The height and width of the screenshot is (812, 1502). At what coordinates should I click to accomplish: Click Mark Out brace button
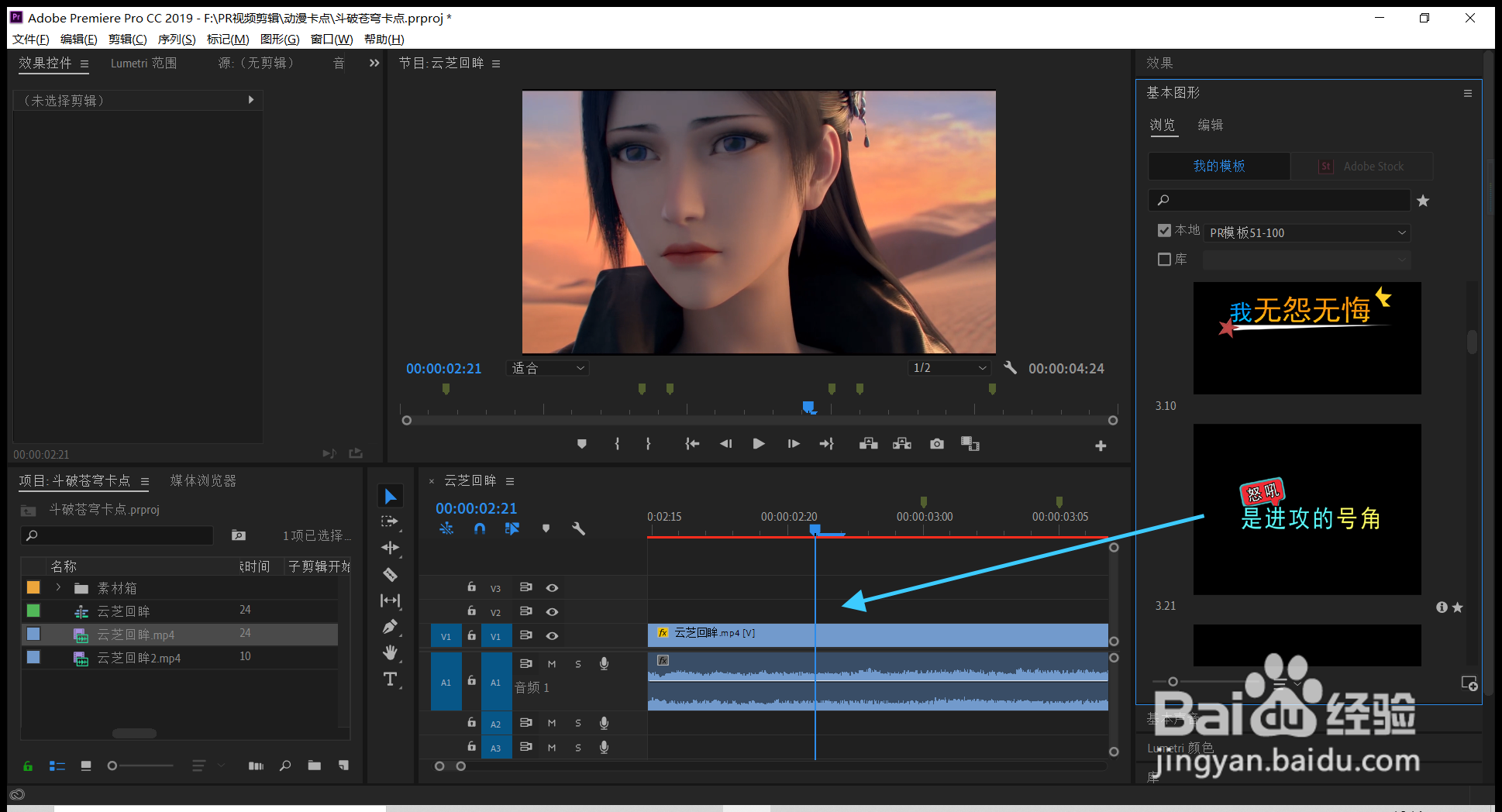pyautogui.click(x=648, y=444)
